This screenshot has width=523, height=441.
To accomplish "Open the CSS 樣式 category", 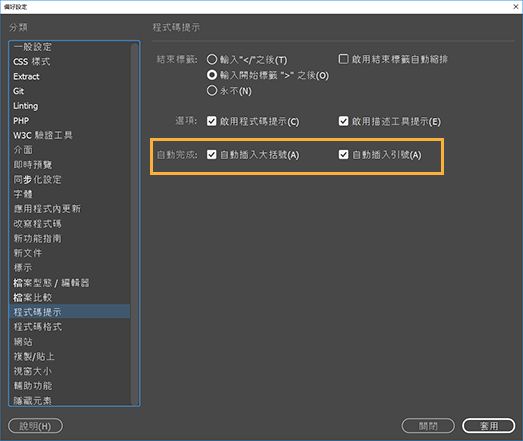I will pos(70,62).
